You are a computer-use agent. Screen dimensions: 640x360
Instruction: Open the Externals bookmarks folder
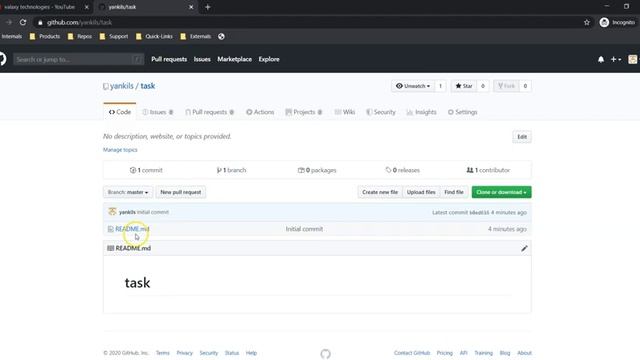pos(196,36)
